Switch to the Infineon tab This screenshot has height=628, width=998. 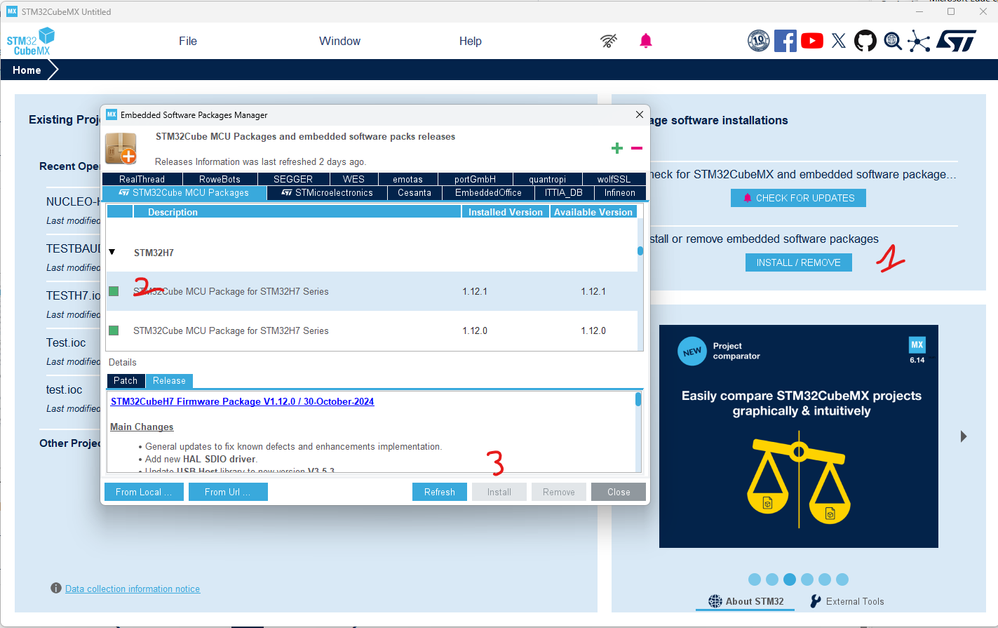pos(619,193)
